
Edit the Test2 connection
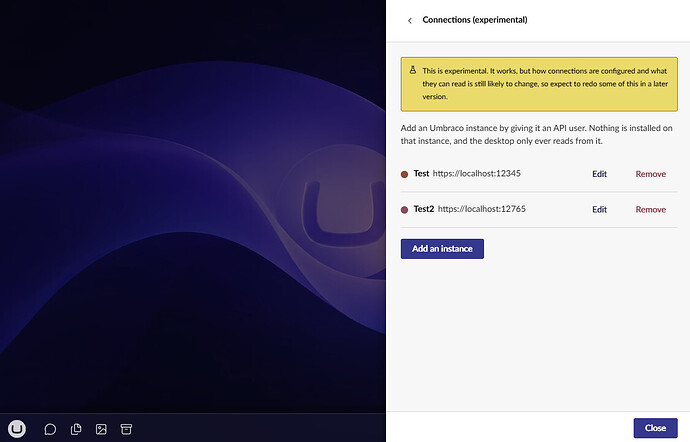599,210
